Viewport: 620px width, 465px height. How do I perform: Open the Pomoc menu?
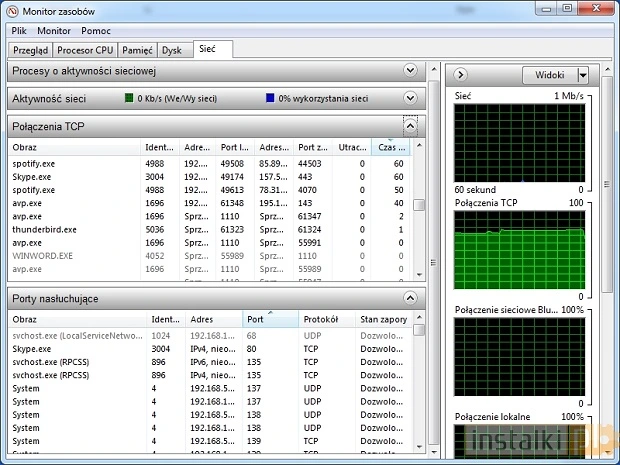click(97, 31)
